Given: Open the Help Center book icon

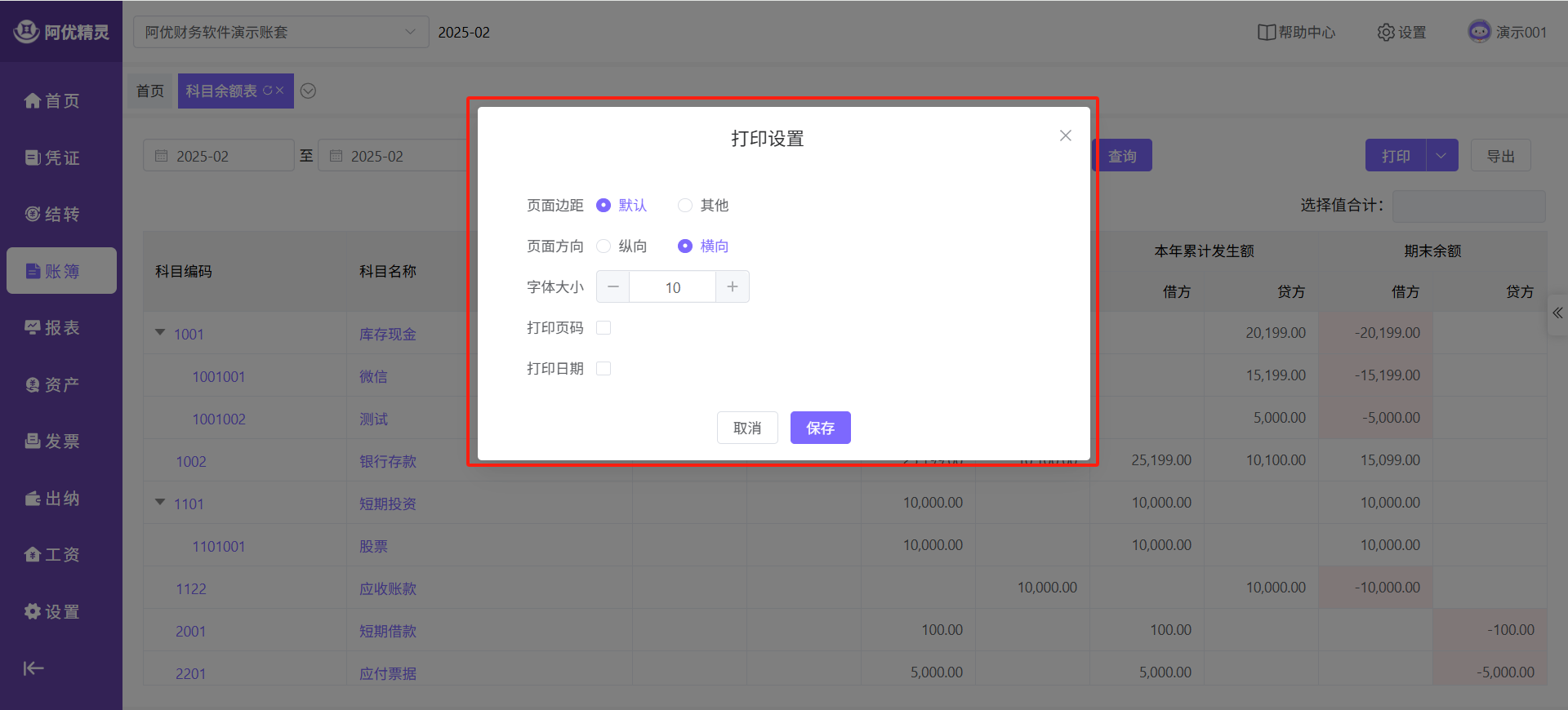Looking at the screenshot, I should (1266, 33).
